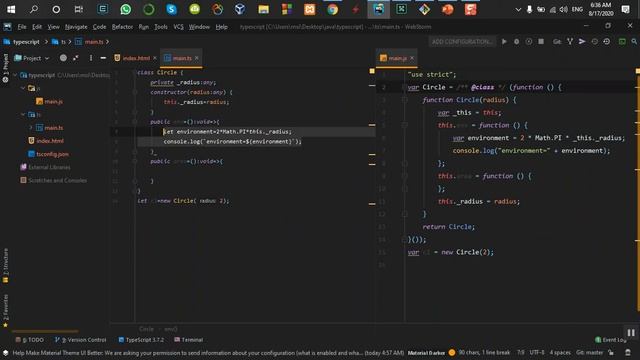Select tsconfig.json in the project tree
Image resolution: width=640 pixels, height=360 pixels.
(49, 154)
